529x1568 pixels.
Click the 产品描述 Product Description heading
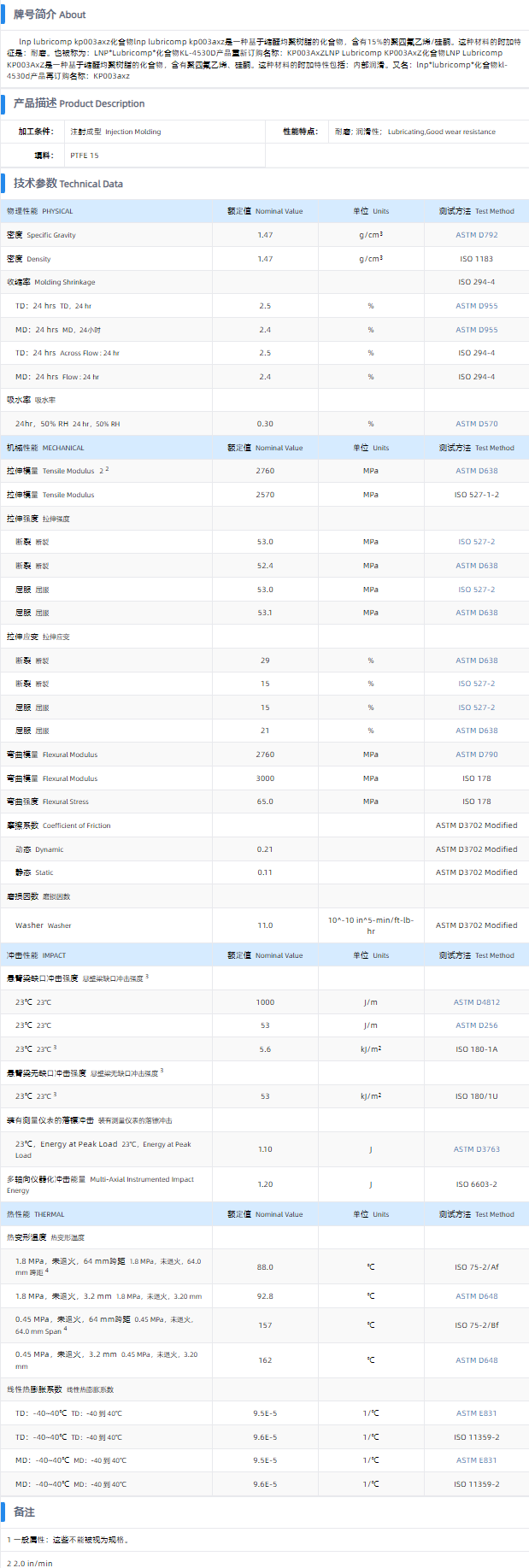(x=79, y=103)
